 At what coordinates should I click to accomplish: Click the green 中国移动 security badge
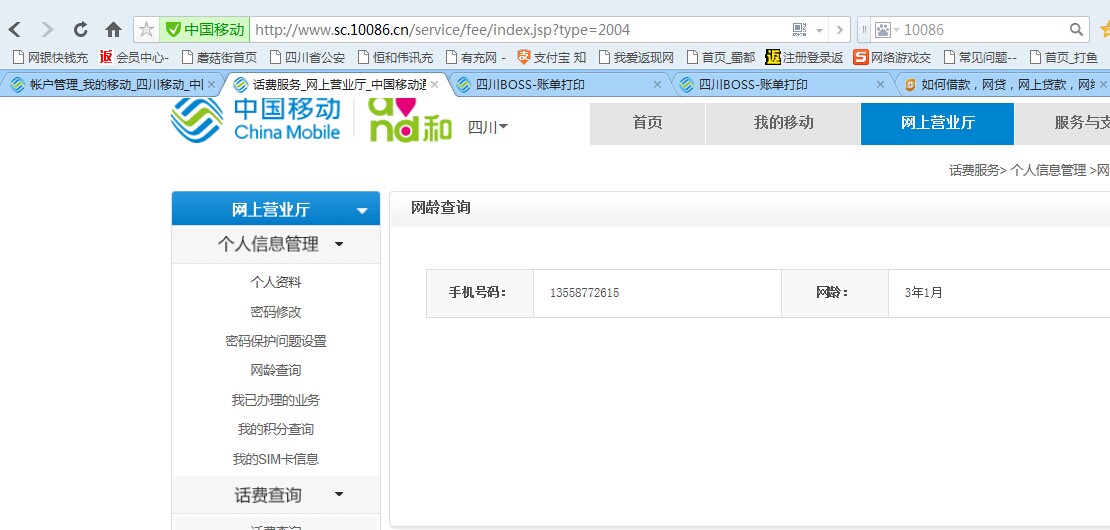(205, 30)
